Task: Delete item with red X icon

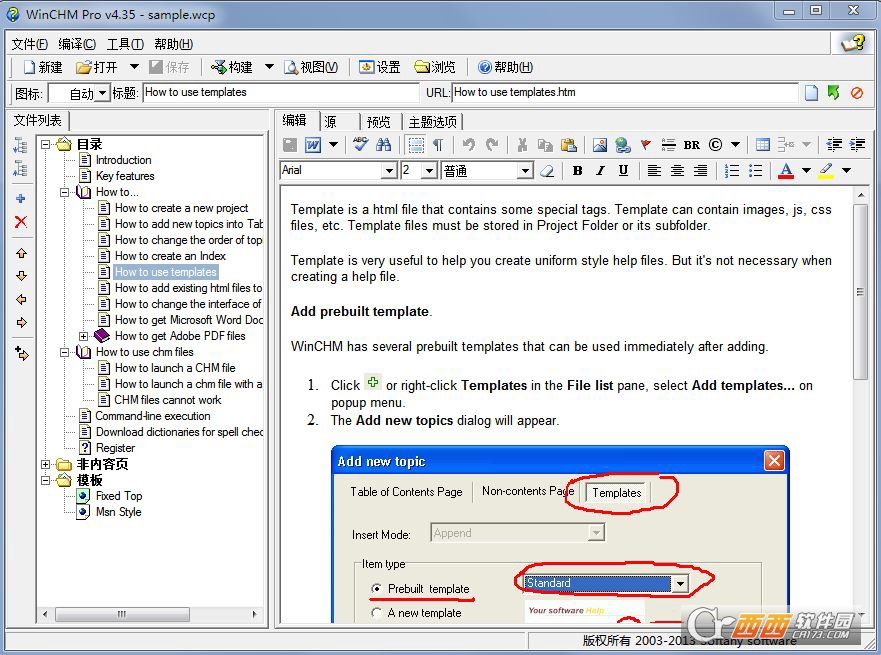Action: click(21, 222)
